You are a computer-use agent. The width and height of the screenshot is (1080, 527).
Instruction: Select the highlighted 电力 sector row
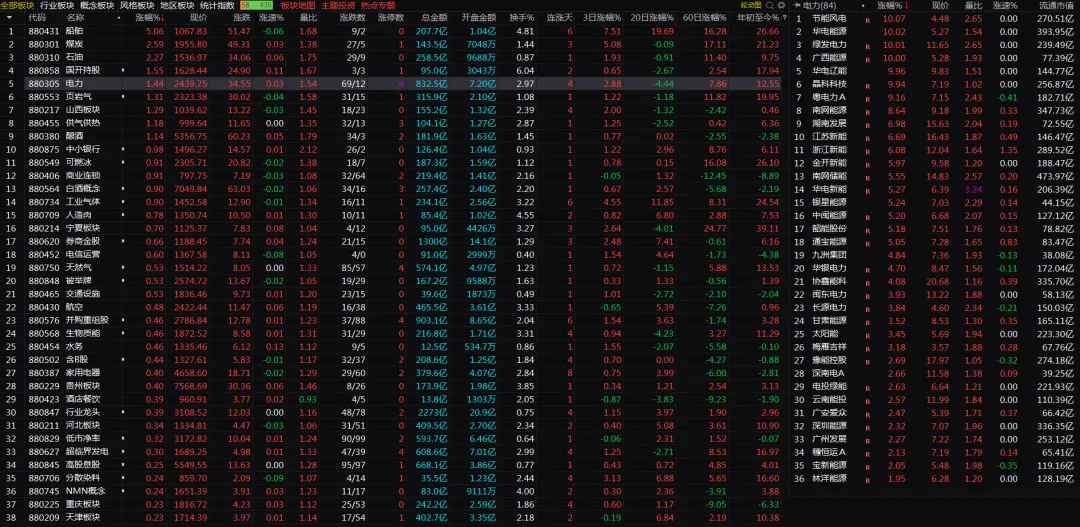[x=391, y=83]
